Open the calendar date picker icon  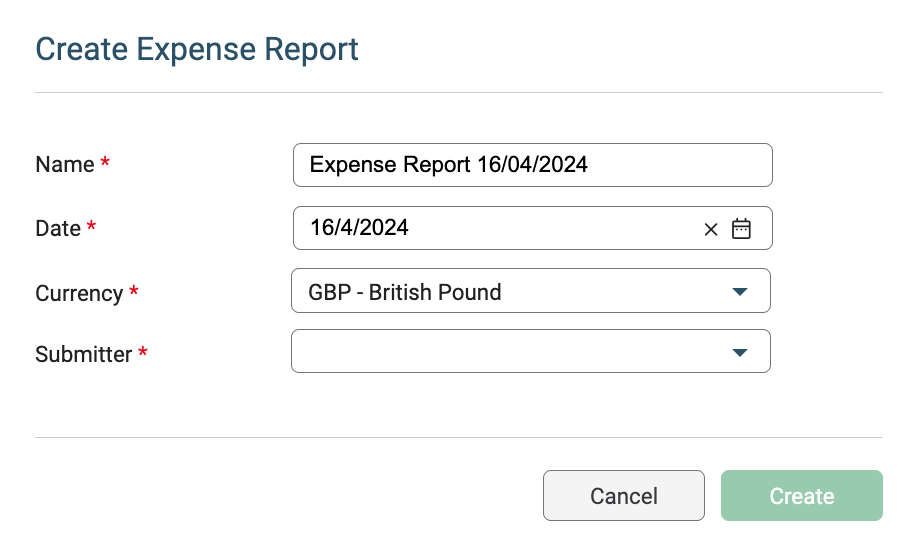pyautogui.click(x=741, y=228)
